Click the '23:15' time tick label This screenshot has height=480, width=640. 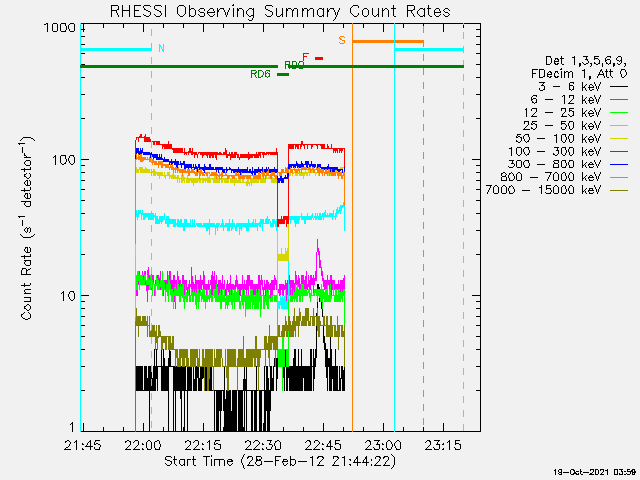click(x=444, y=445)
